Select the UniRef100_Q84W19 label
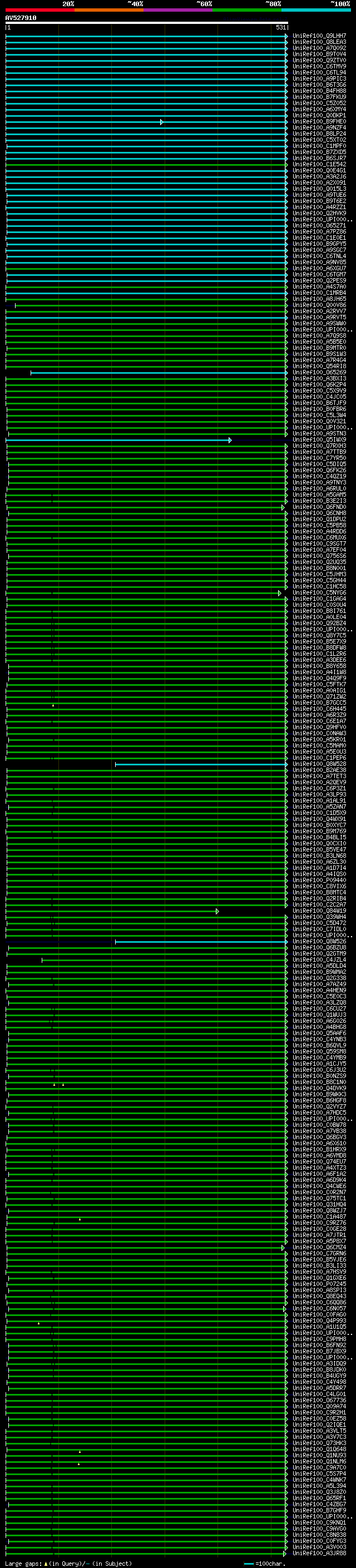 [x=319, y=911]
